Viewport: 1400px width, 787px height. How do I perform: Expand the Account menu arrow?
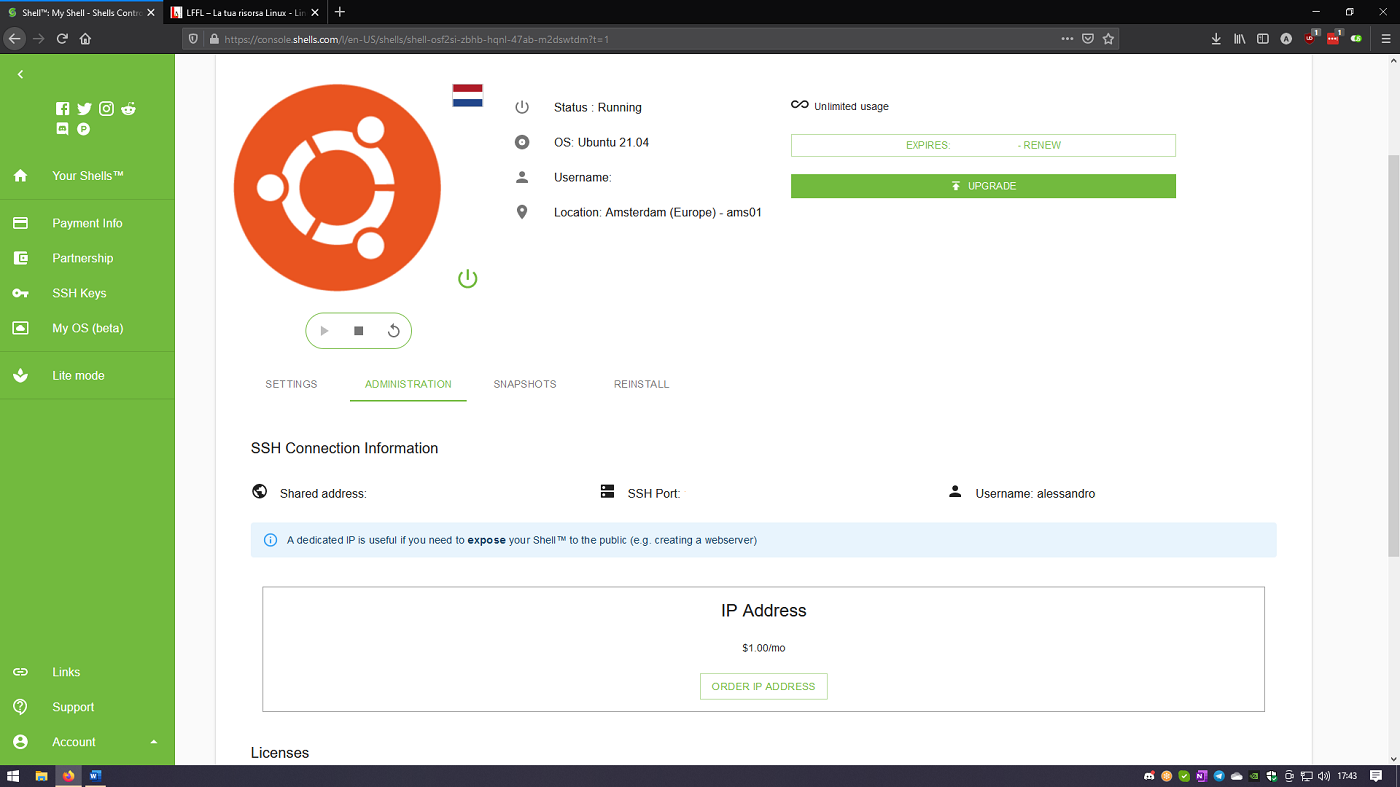pyautogui.click(x=153, y=742)
